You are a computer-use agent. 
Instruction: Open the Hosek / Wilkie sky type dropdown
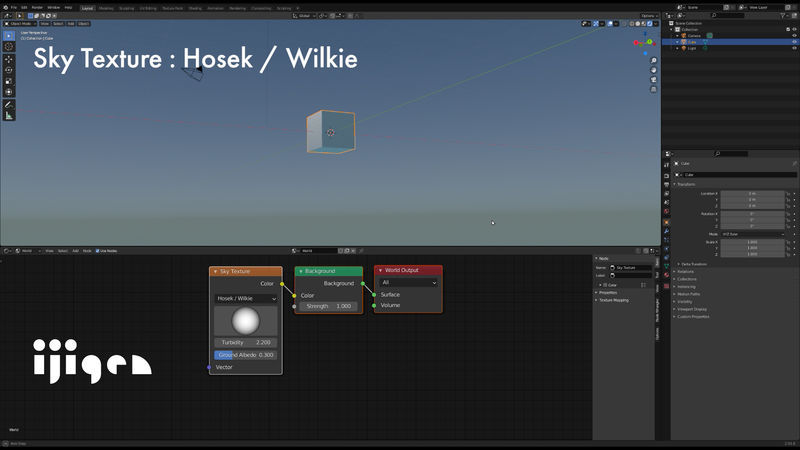coord(246,298)
